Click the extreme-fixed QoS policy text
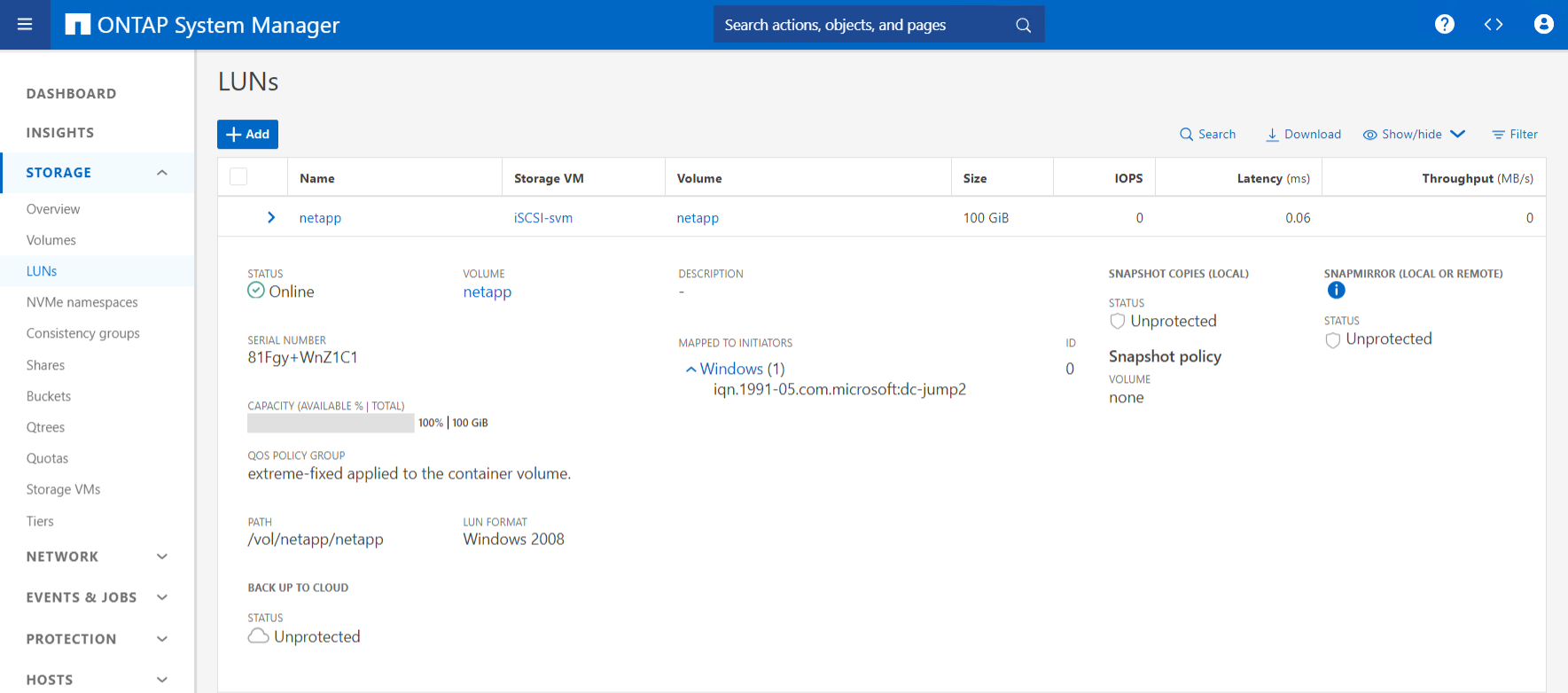1568x693 pixels. point(410,473)
